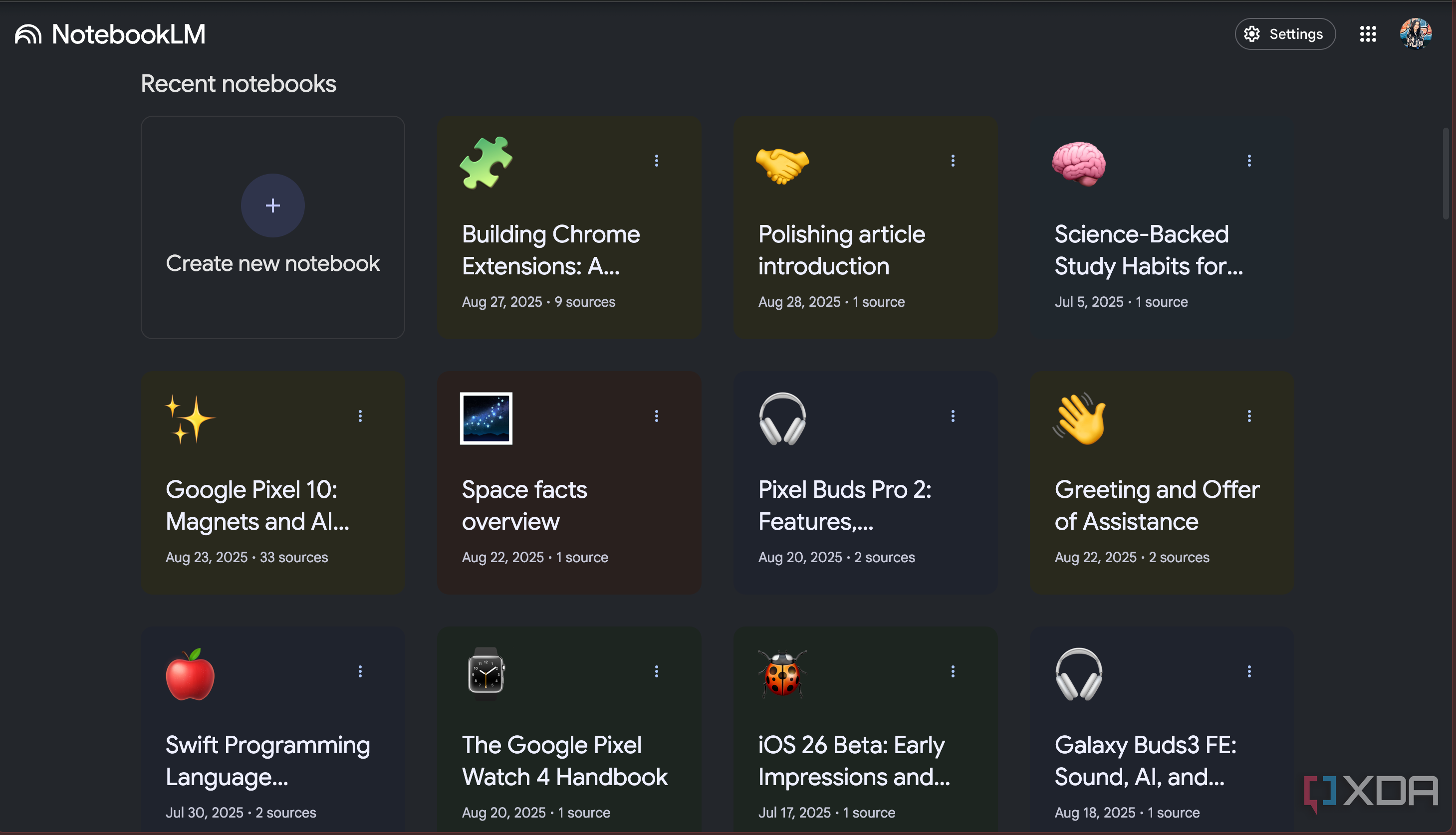Viewport: 1456px width, 835px height.
Task: Click Create new notebook label
Action: point(272,263)
